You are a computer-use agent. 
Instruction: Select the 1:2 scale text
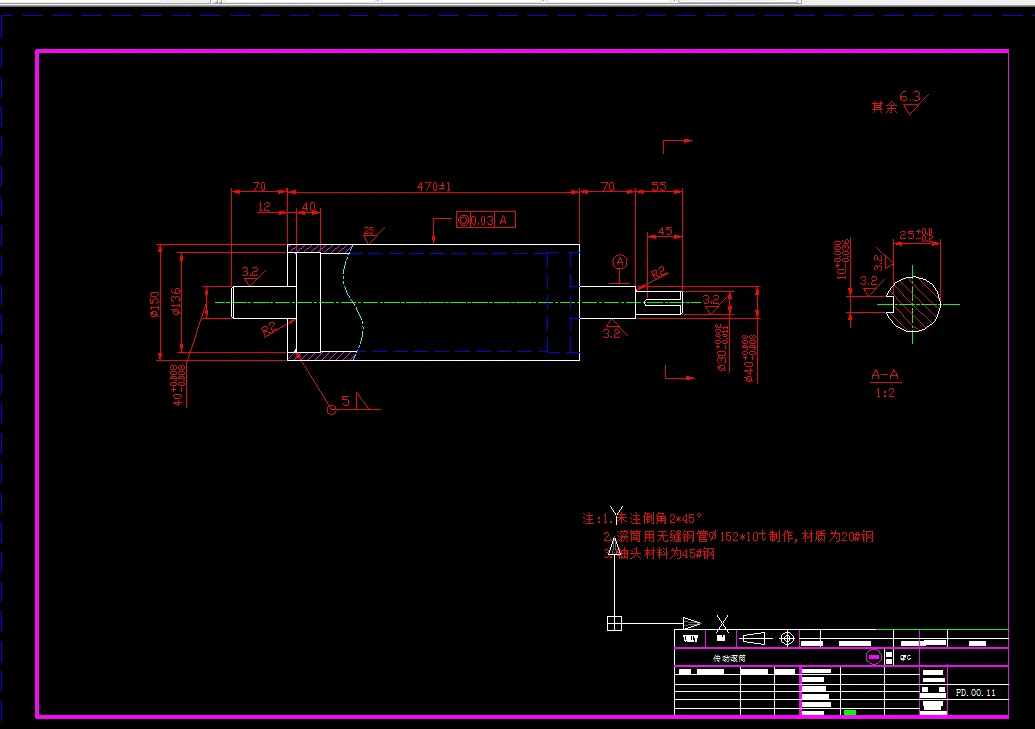click(x=885, y=393)
